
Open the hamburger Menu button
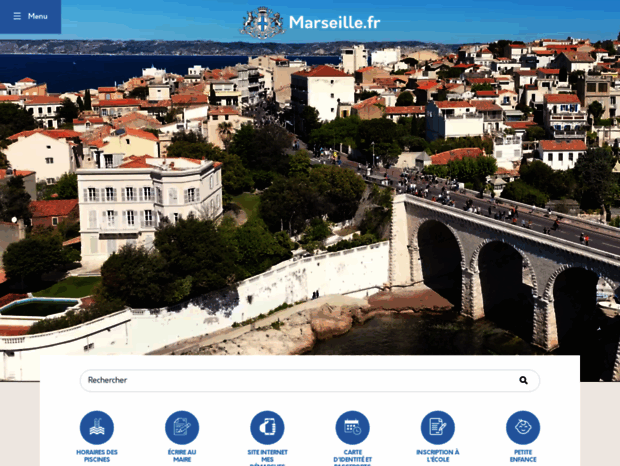pyautogui.click(x=30, y=17)
